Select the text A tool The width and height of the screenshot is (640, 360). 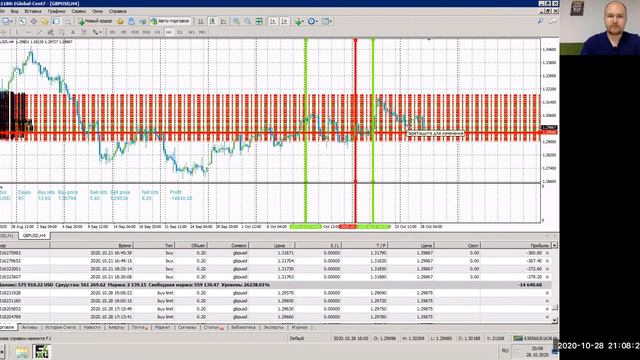[73, 32]
